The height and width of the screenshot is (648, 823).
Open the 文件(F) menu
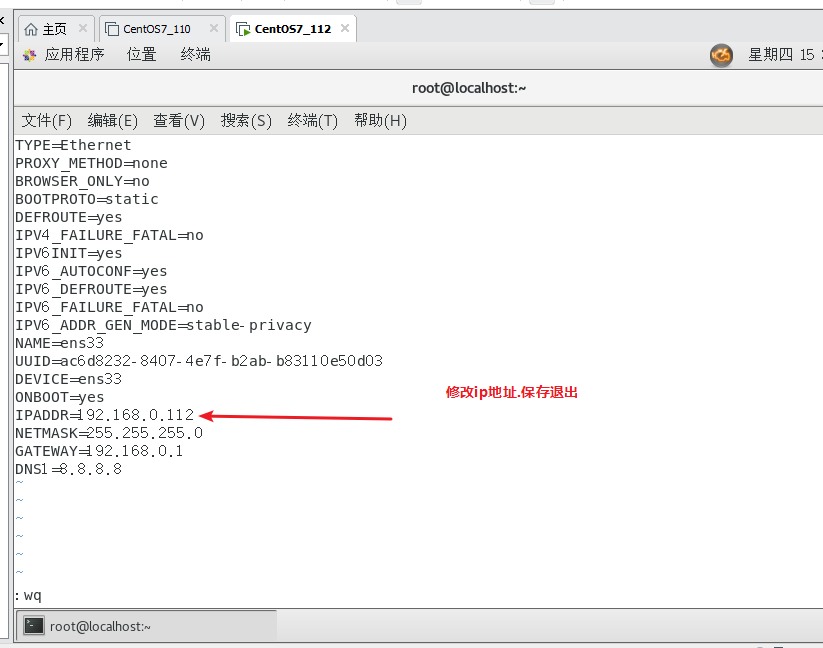(46, 121)
